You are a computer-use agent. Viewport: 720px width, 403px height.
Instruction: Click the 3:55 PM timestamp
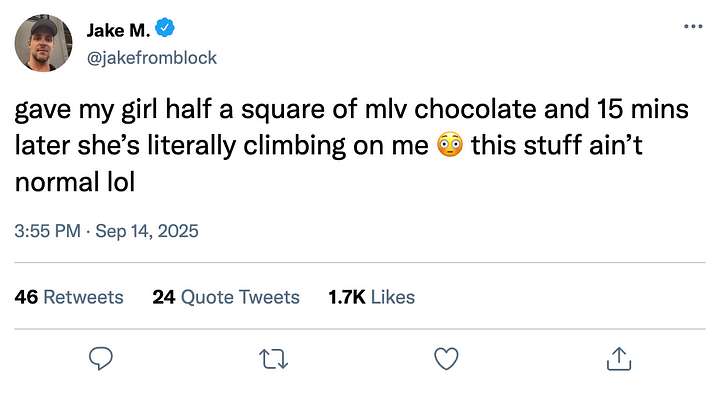[x=48, y=231]
